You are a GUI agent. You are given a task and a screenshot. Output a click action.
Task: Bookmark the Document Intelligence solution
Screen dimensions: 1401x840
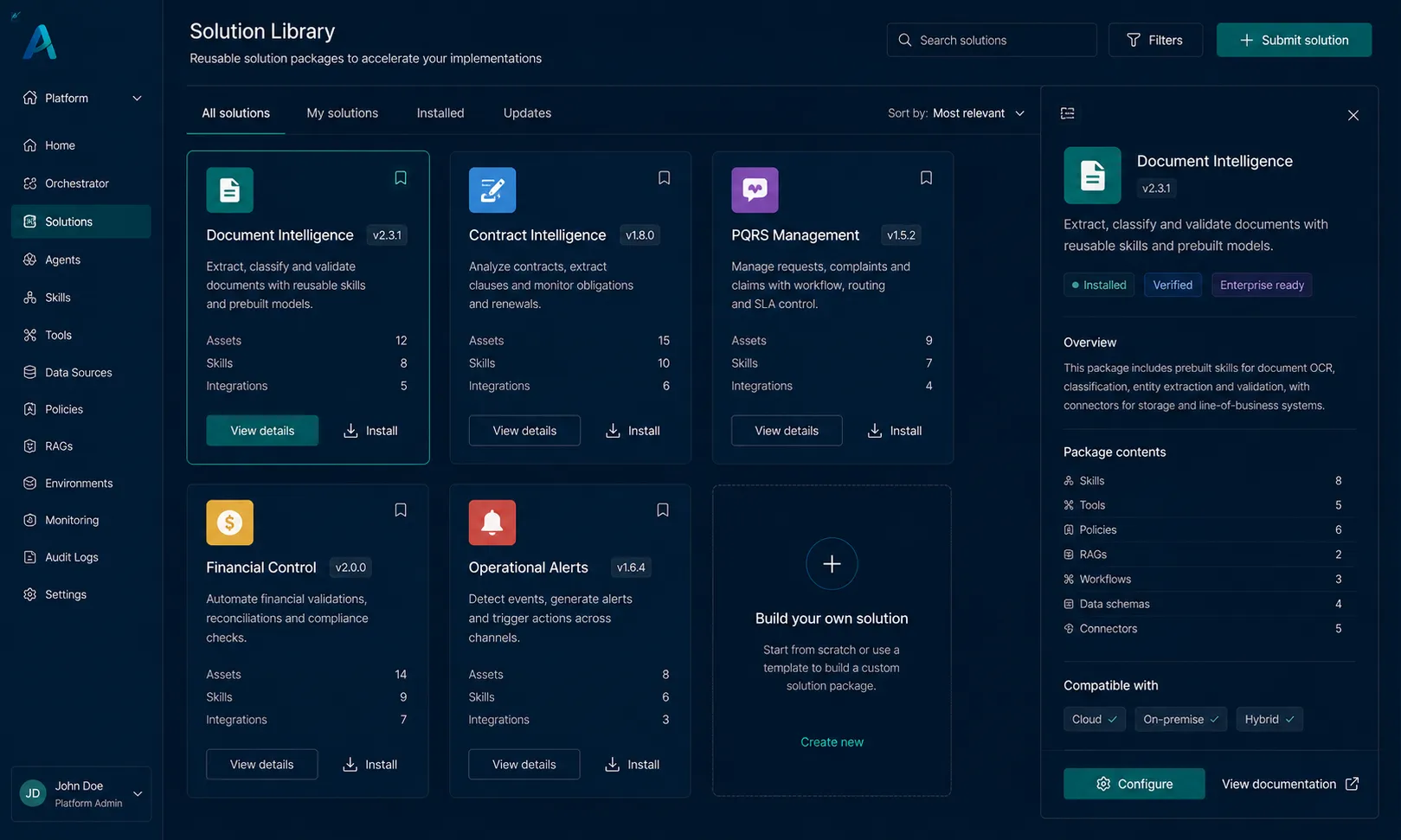(401, 177)
